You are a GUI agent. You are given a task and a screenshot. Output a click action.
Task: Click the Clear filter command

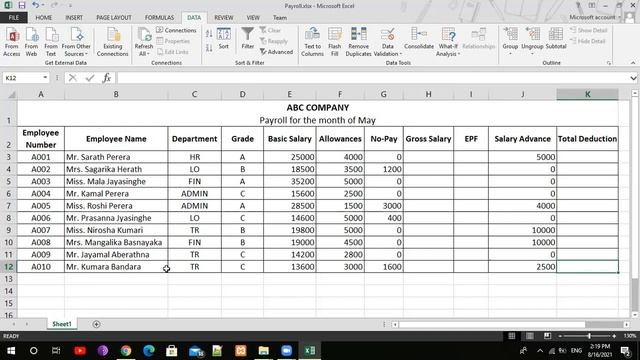tap(270, 30)
